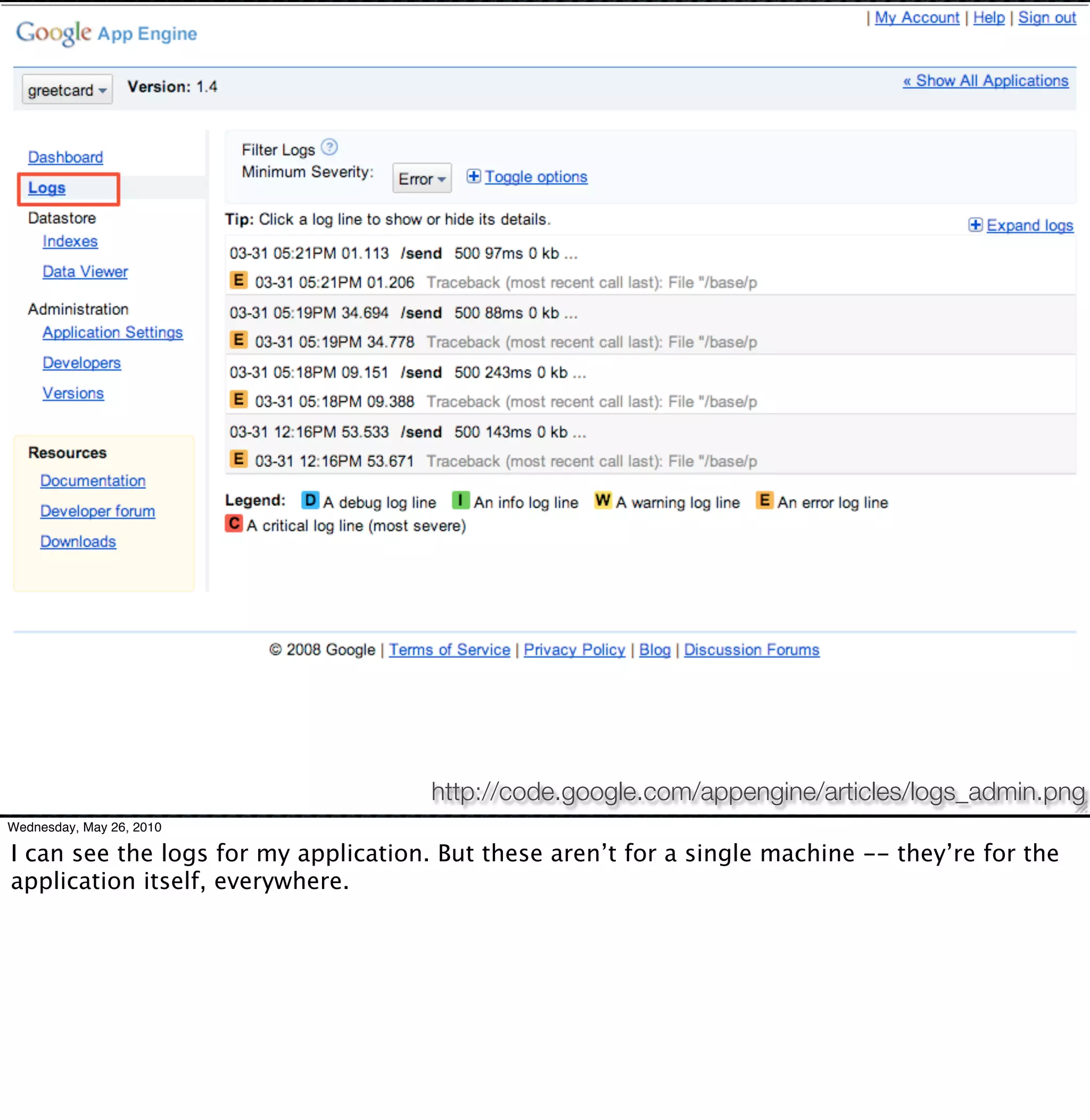Click traceback text at 05:18PM 09.388
Viewport: 1090px width, 1120px height.
[x=592, y=401]
